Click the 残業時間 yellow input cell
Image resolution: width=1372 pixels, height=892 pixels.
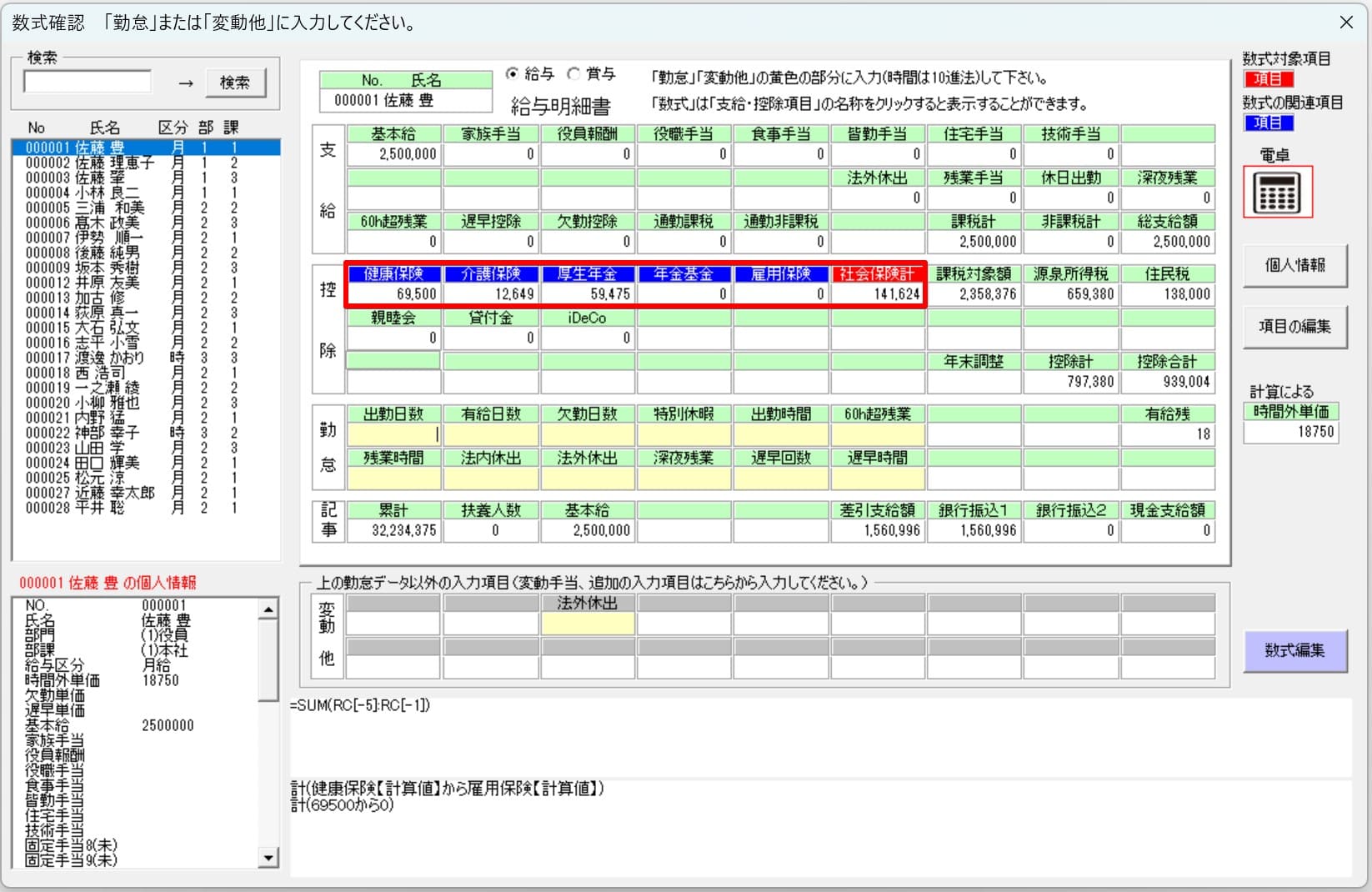393,479
